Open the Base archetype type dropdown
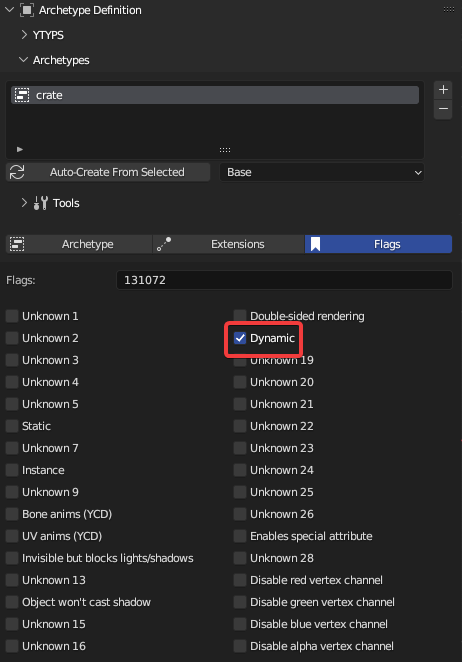The width and height of the screenshot is (462, 662). (x=322, y=172)
